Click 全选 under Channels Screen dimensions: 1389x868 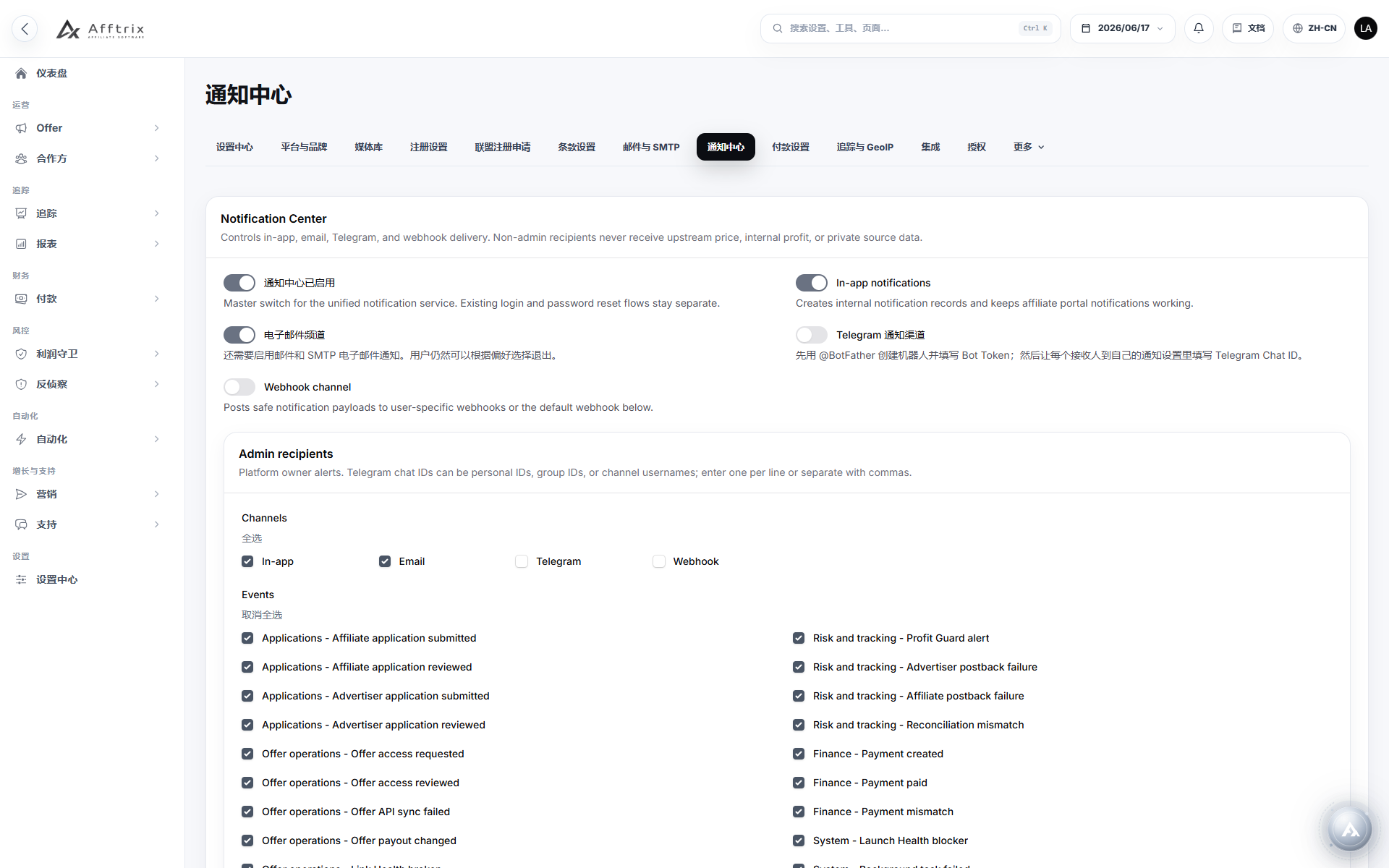point(252,538)
